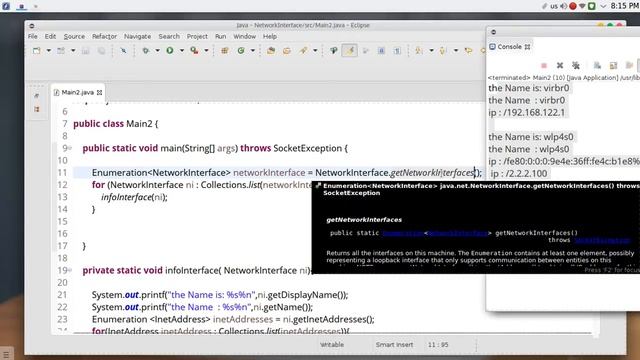Expand the Debug configurations dropdown arrow

point(157,51)
